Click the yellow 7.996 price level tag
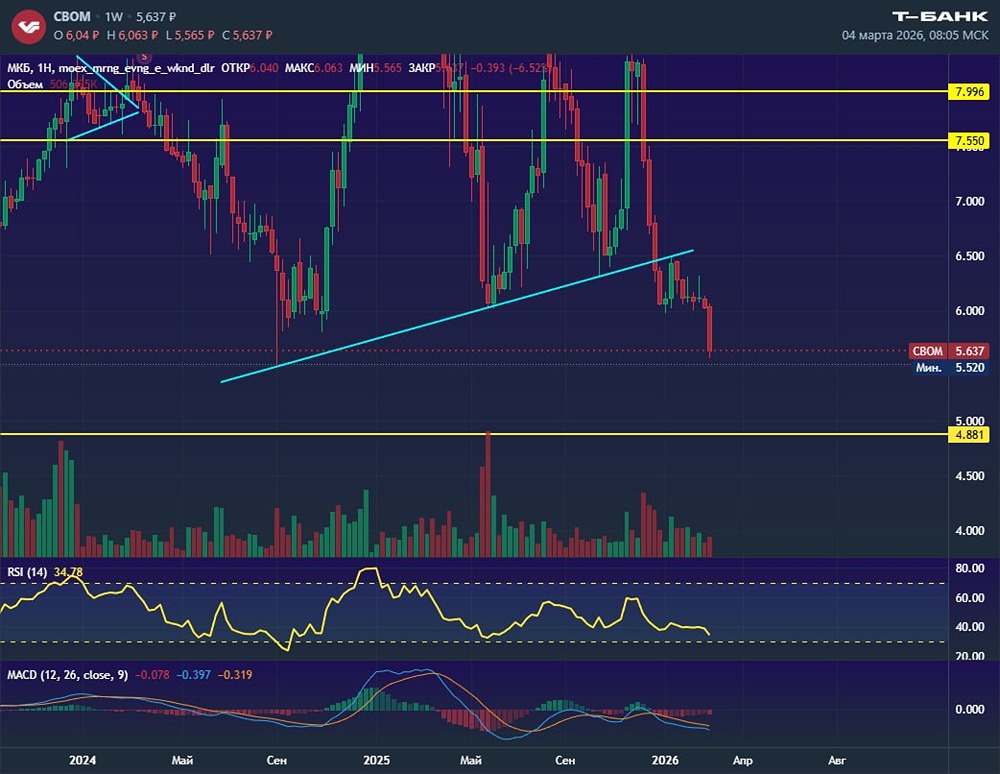The image size is (1000, 774). tap(969, 92)
